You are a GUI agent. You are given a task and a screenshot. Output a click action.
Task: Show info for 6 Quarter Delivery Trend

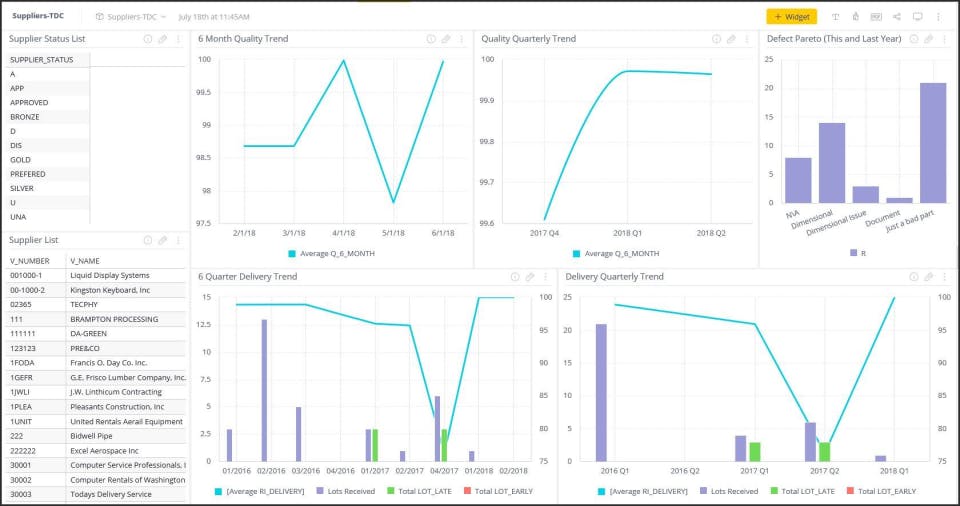[x=515, y=277]
